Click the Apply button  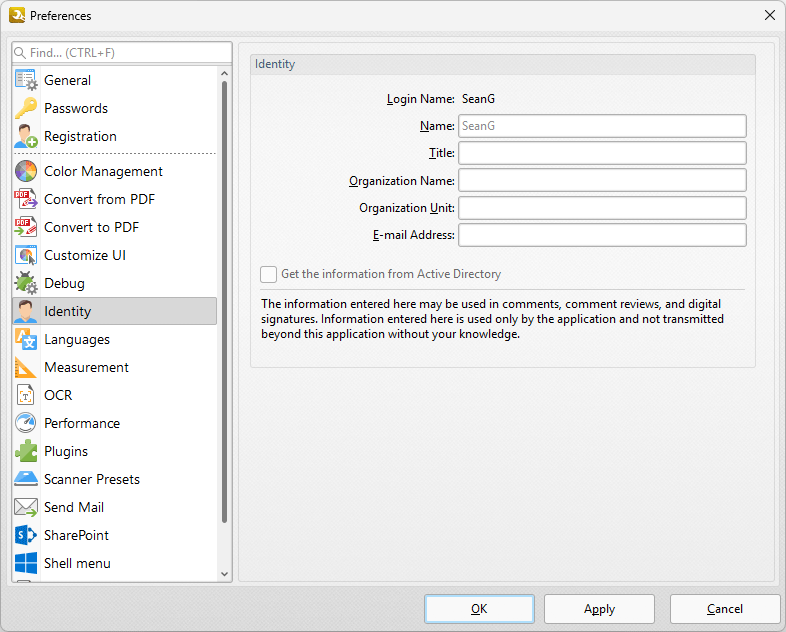pos(600,609)
